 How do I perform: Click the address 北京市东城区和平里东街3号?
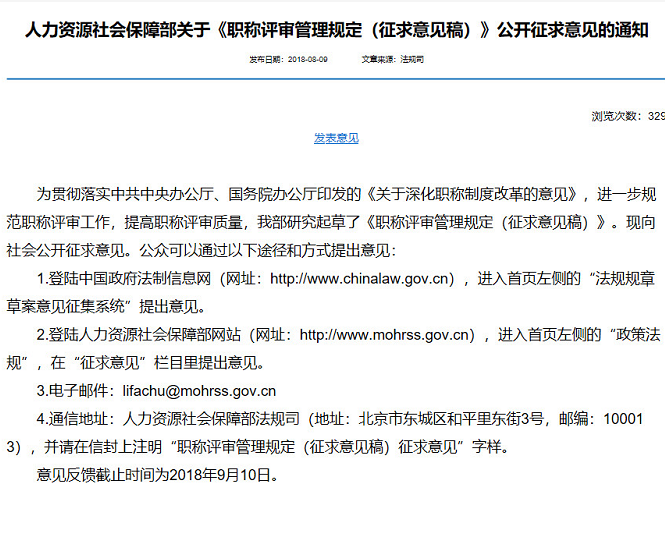pos(451,419)
